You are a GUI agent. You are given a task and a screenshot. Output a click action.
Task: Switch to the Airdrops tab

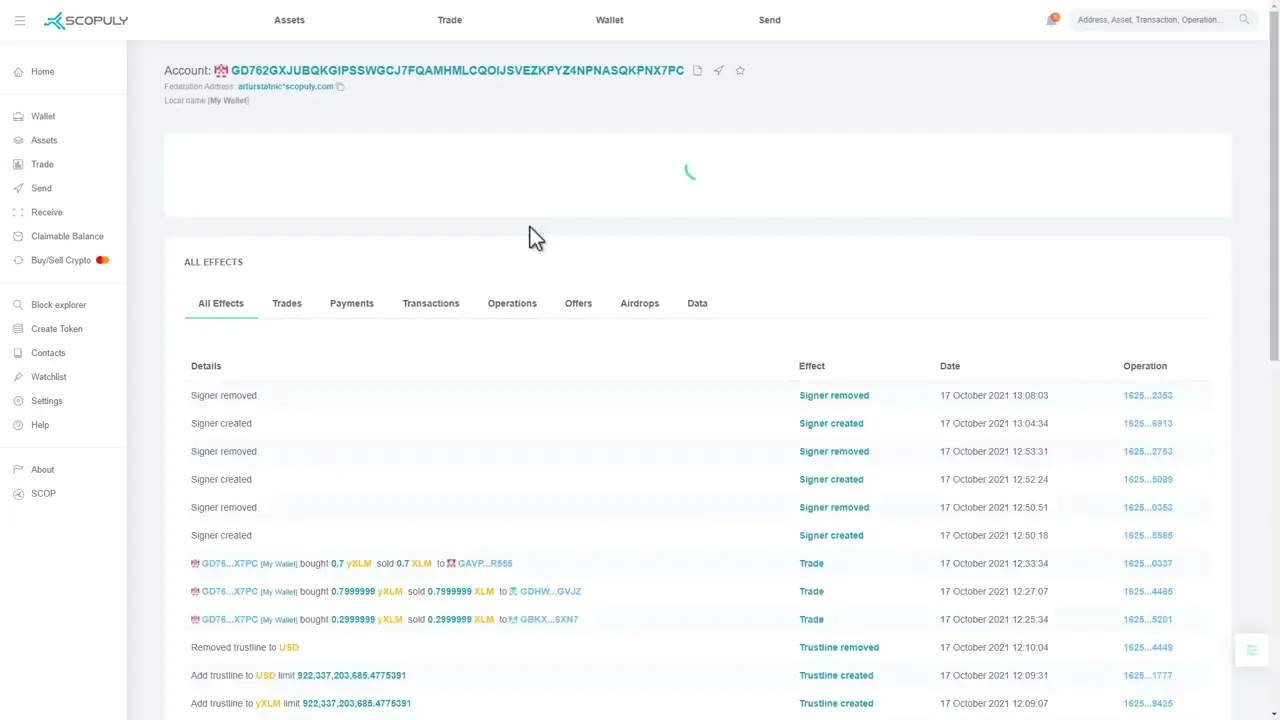pyautogui.click(x=640, y=303)
